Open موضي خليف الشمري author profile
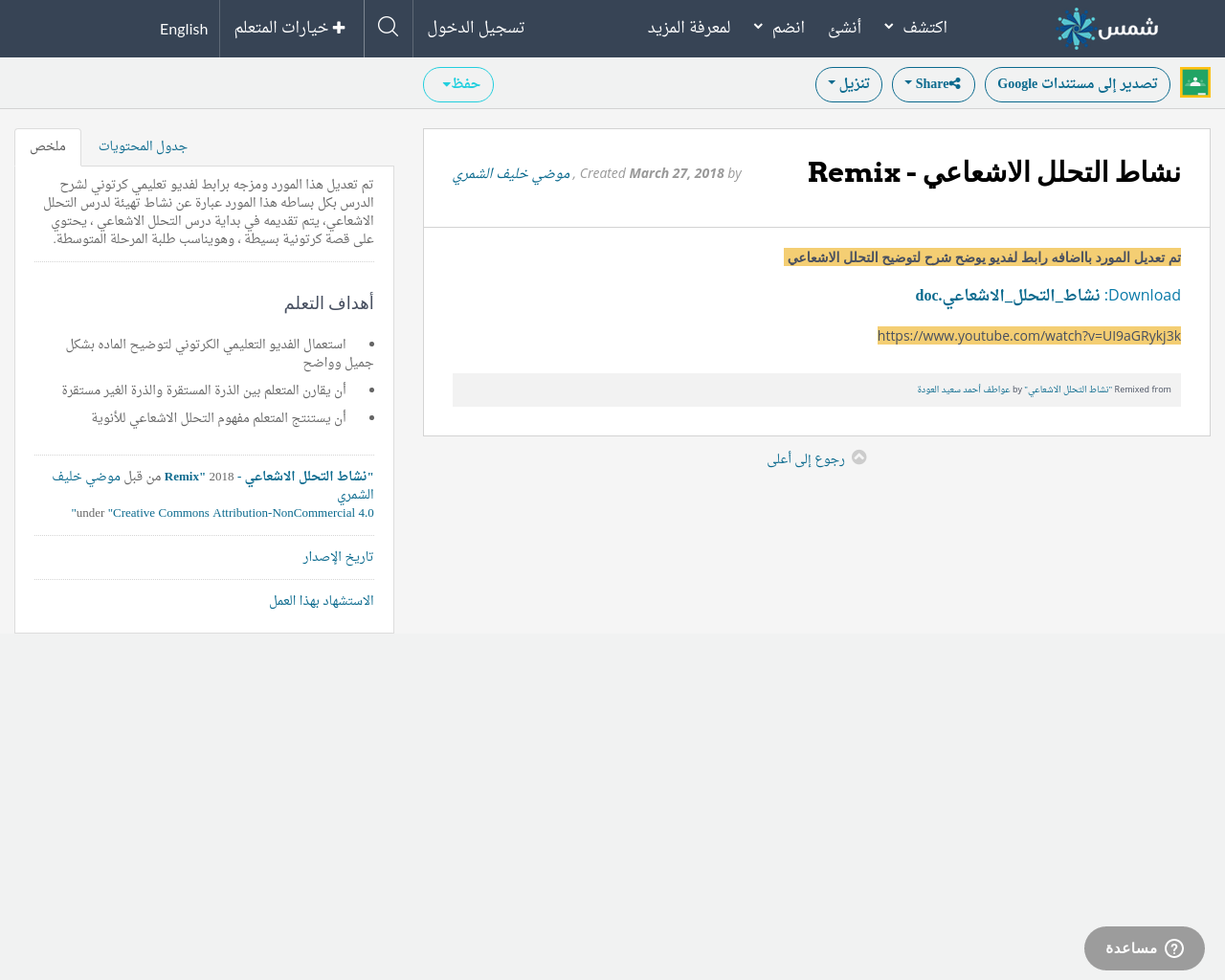This screenshot has height=980, width=1225. coord(510,172)
